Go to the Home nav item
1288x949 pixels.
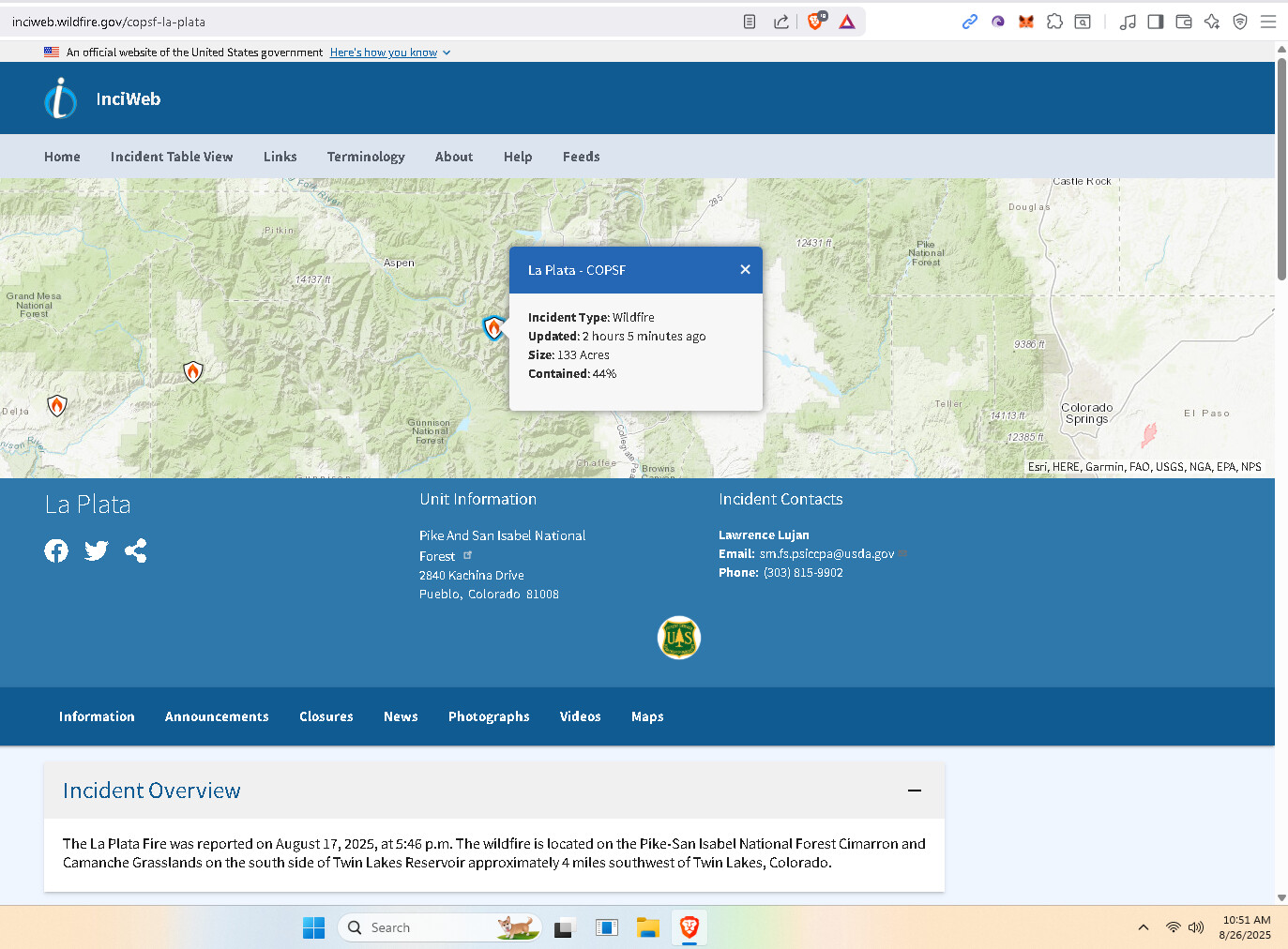pyautogui.click(x=62, y=157)
